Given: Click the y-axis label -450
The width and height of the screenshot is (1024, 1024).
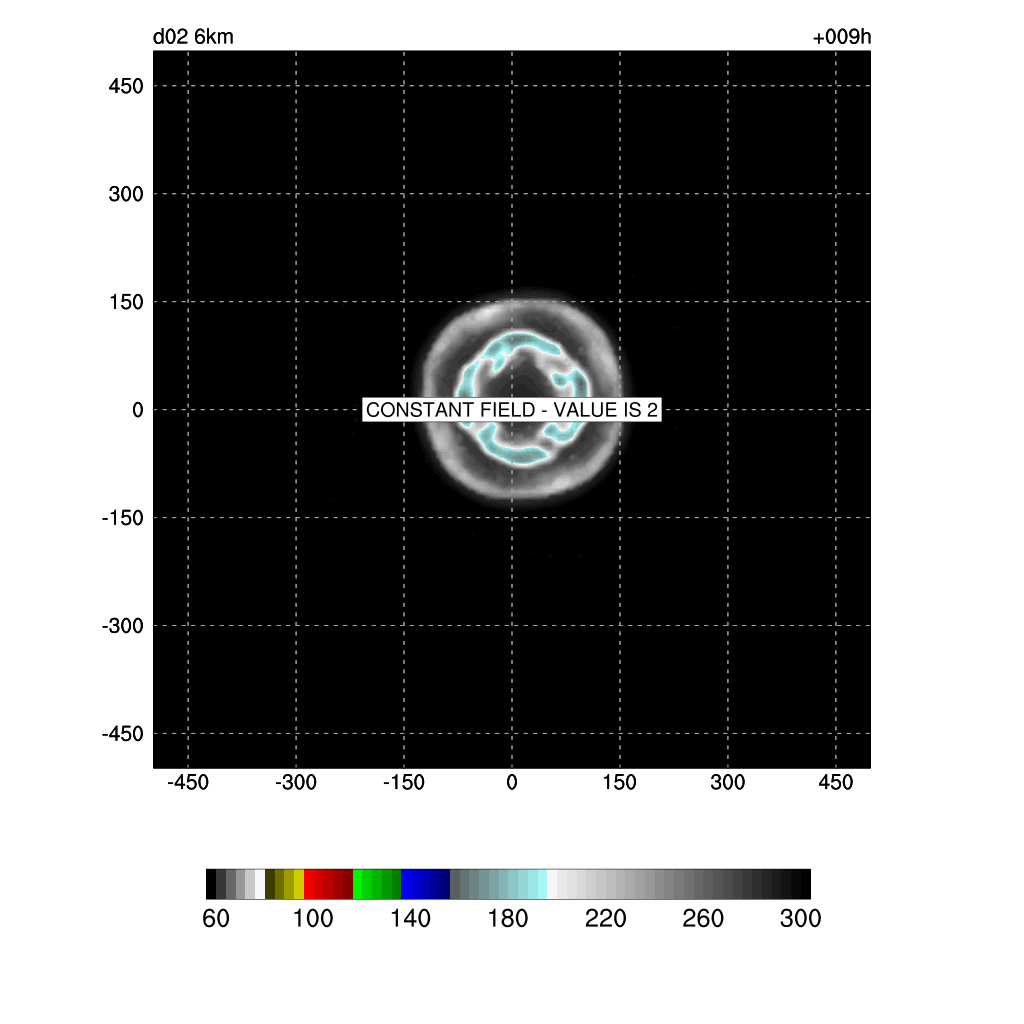Looking at the screenshot, I should point(123,733).
